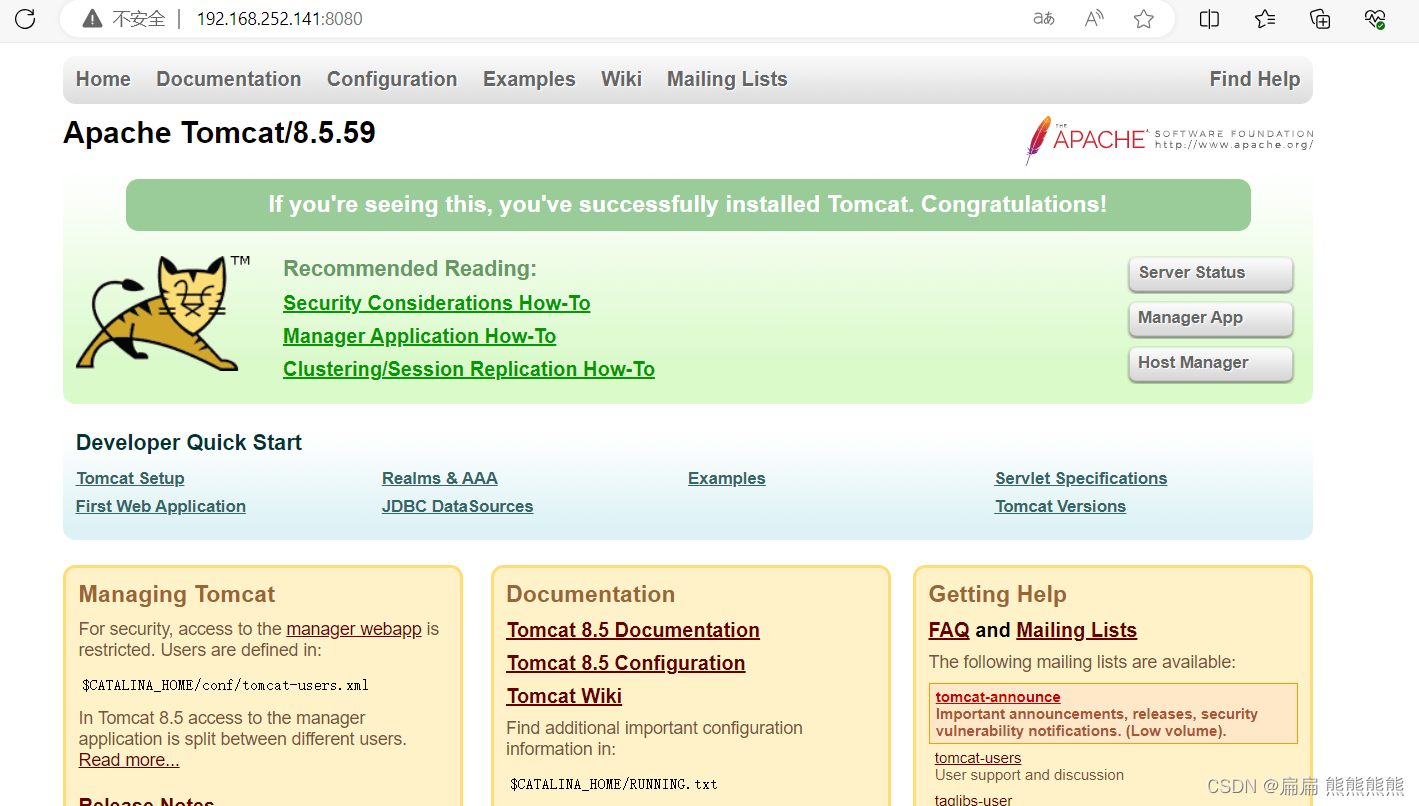
Task: Open the Tomcat Wiki link
Action: (x=564, y=696)
